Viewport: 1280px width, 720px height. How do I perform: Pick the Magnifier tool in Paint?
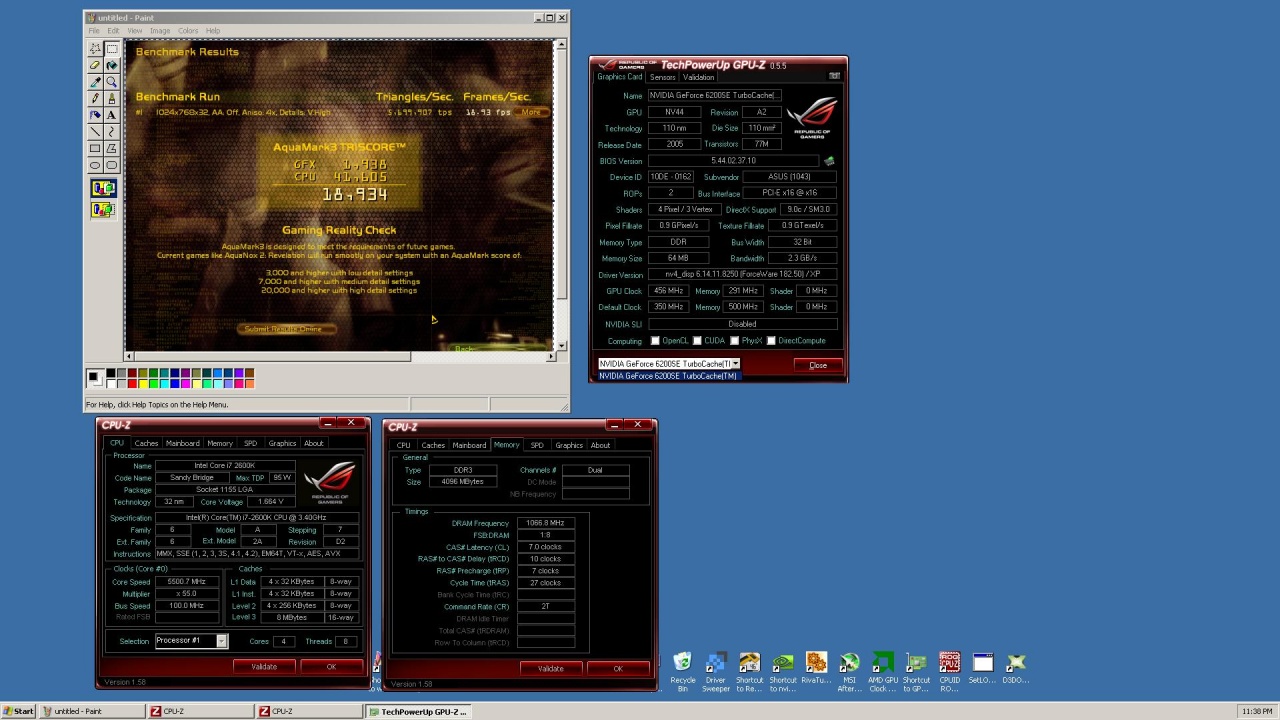112,82
